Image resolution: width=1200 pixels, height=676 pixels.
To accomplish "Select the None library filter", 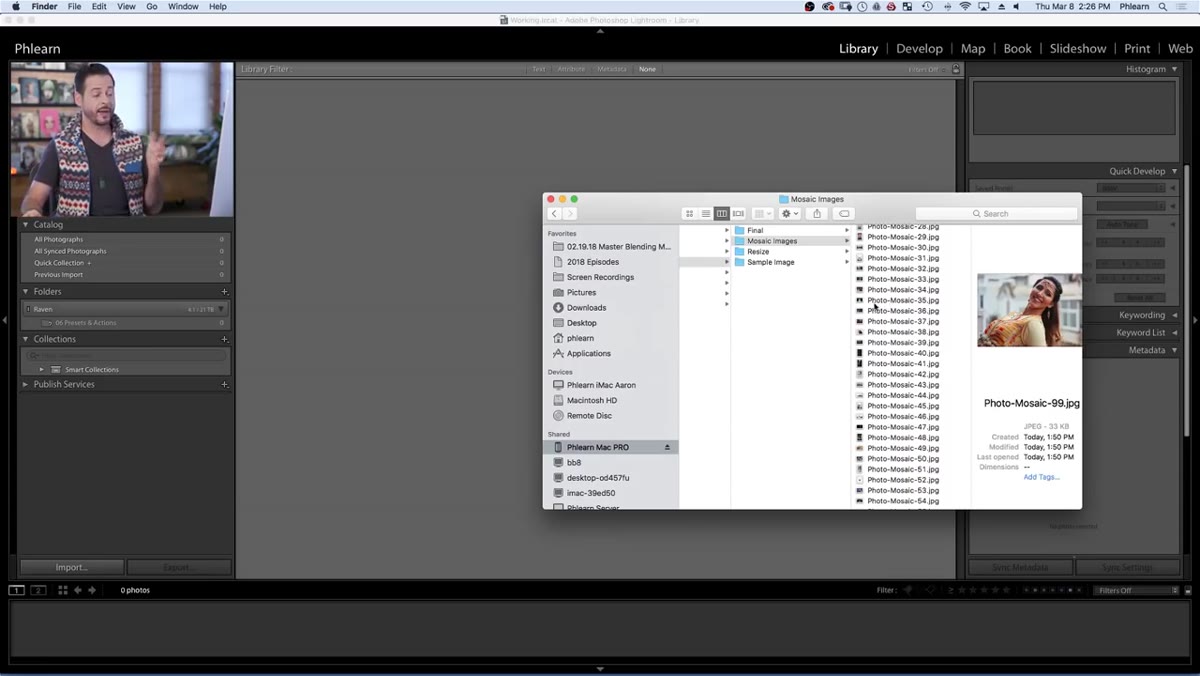I will click(x=647, y=69).
